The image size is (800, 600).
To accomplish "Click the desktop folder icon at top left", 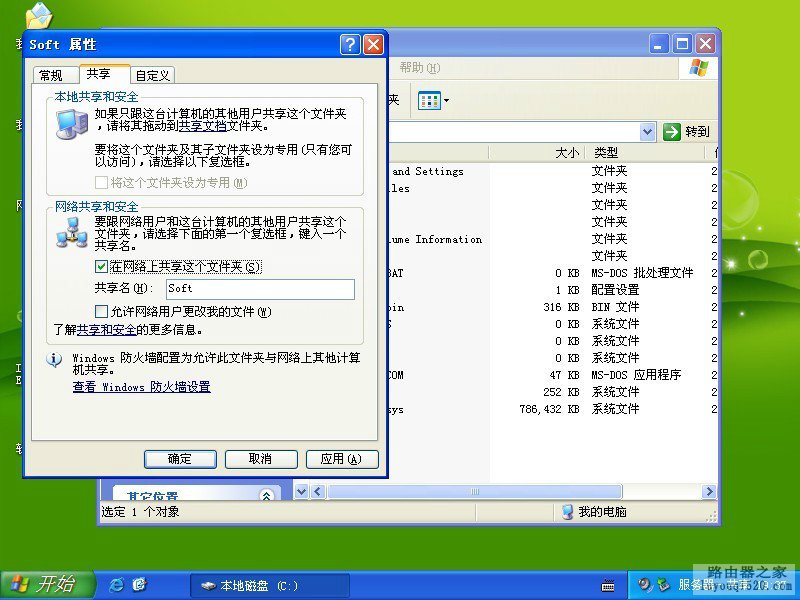I will pos(39,16).
